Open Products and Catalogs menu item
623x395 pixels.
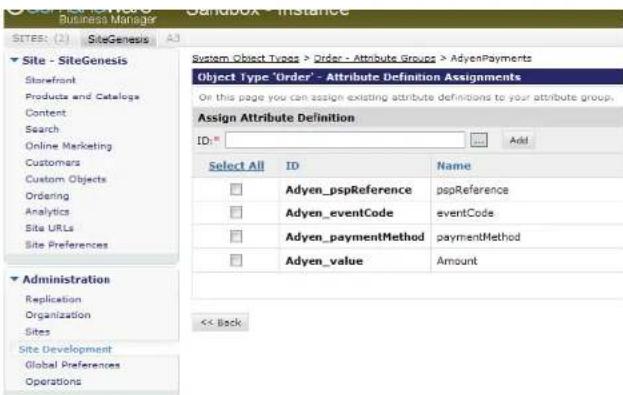click(x=82, y=97)
